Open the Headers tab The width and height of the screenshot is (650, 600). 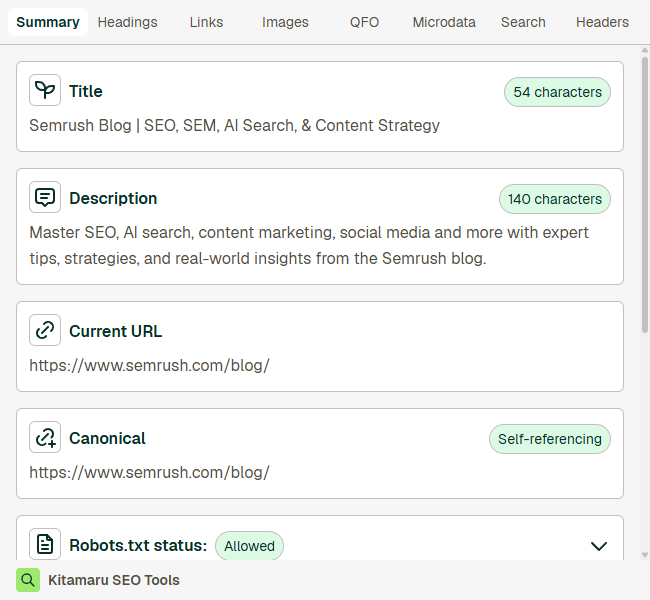click(602, 22)
